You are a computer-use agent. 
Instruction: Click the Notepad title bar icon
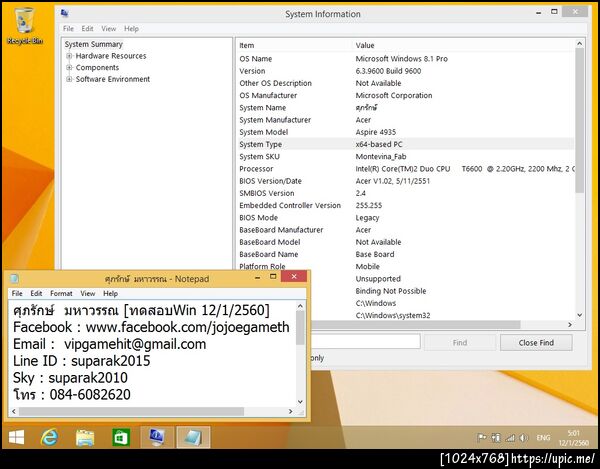(14, 278)
